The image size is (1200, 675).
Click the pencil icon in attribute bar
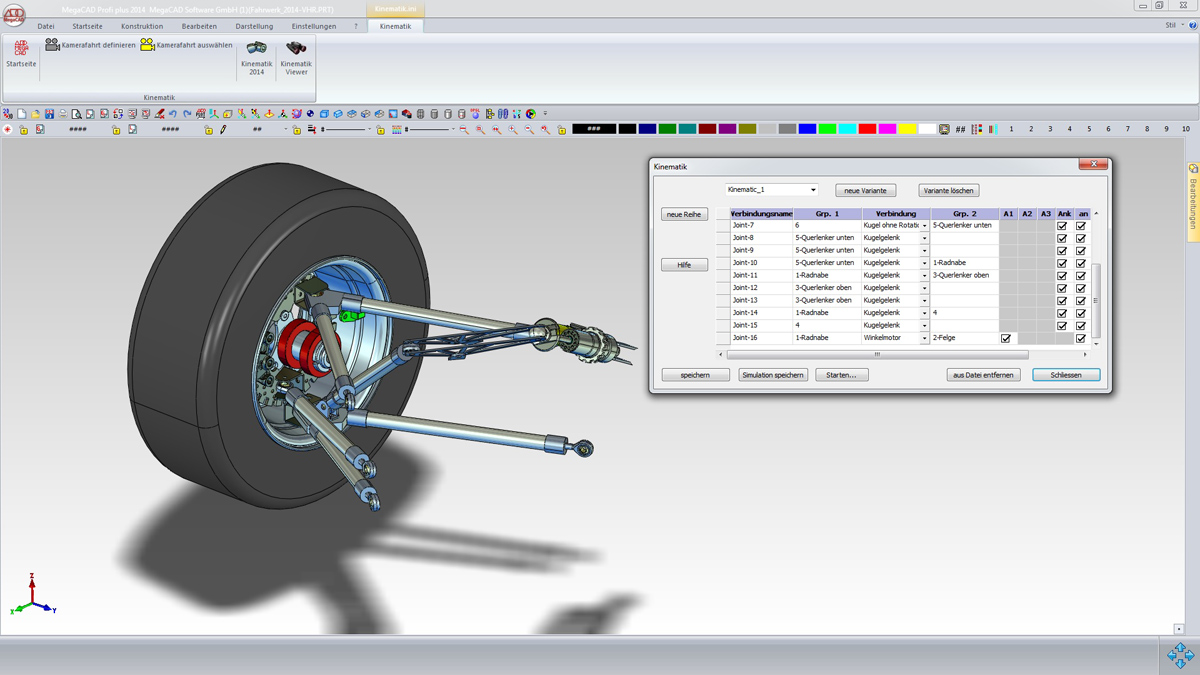(x=223, y=129)
